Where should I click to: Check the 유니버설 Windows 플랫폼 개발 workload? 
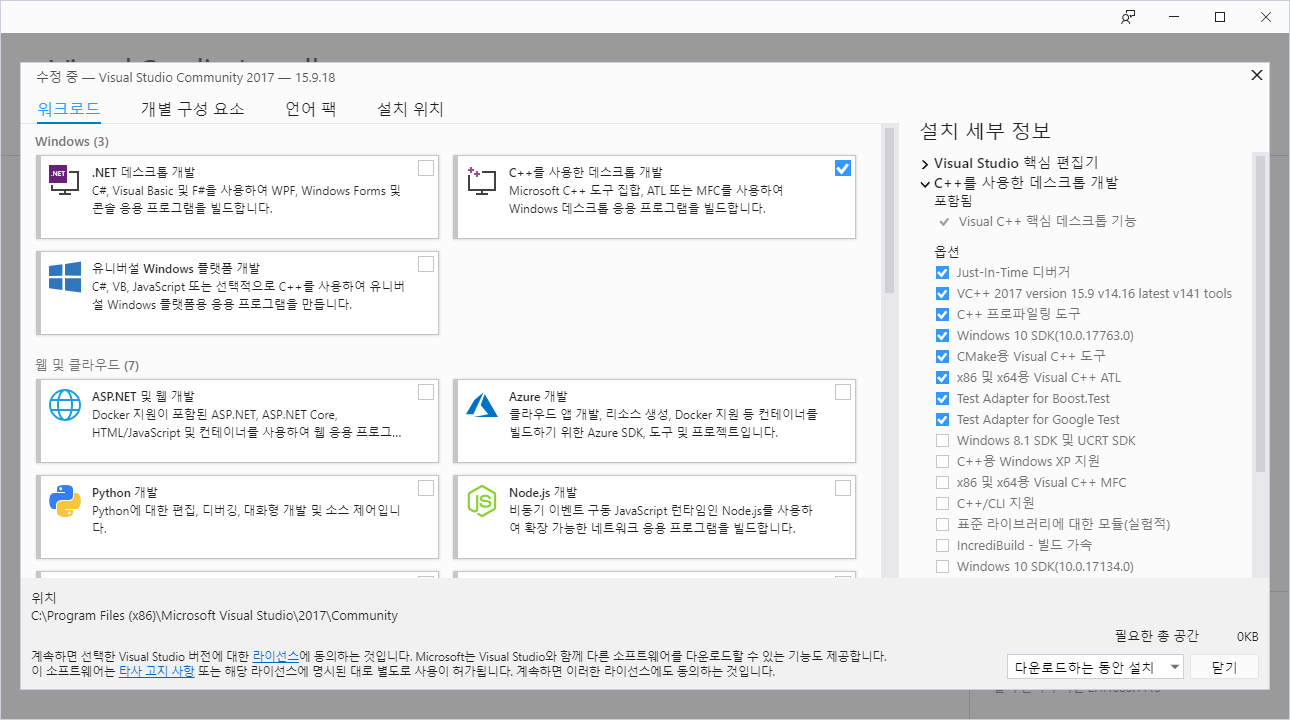(x=426, y=264)
